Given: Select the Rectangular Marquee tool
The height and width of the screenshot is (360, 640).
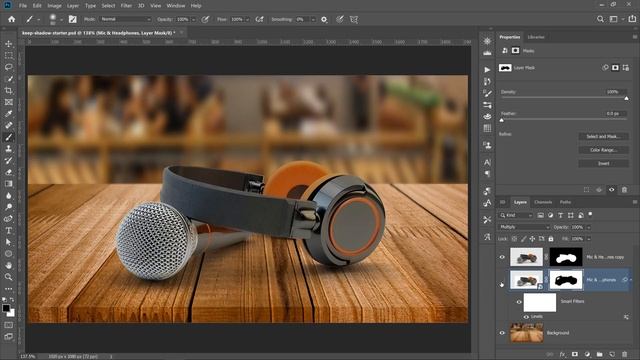Looking at the screenshot, I should 9,55.
